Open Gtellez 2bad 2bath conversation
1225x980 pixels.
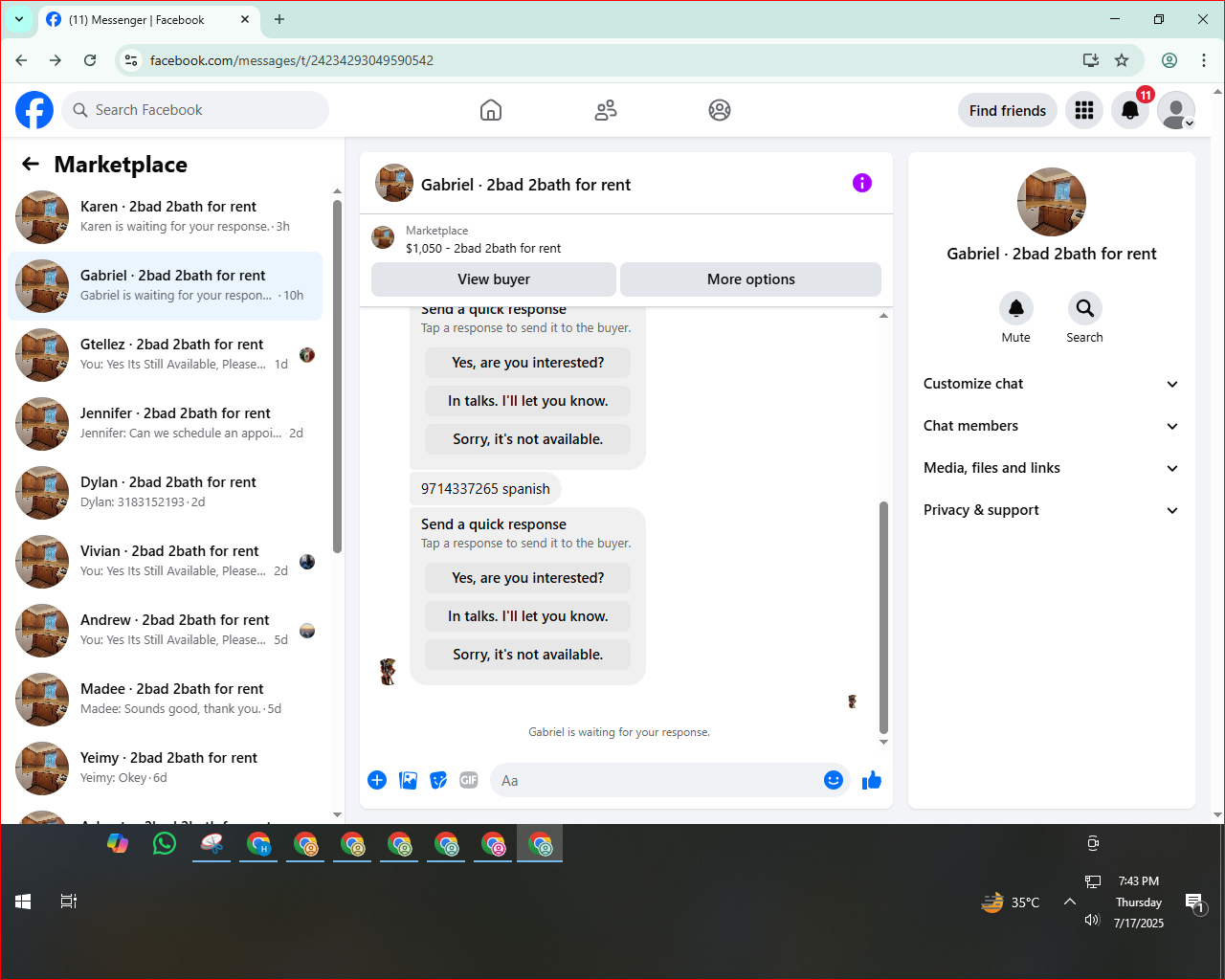pyautogui.click(x=165, y=355)
